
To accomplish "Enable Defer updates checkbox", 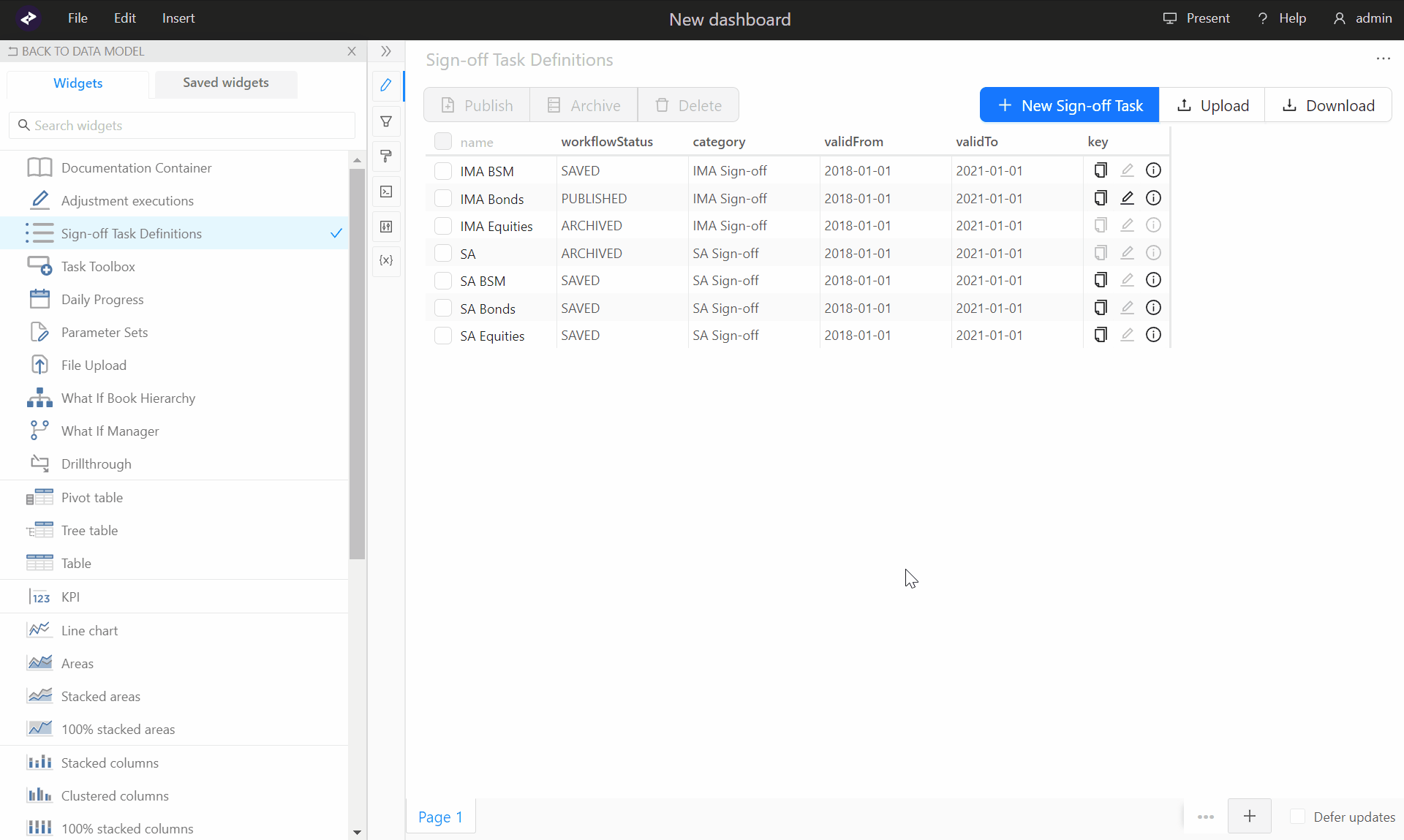I will pos(1297,817).
